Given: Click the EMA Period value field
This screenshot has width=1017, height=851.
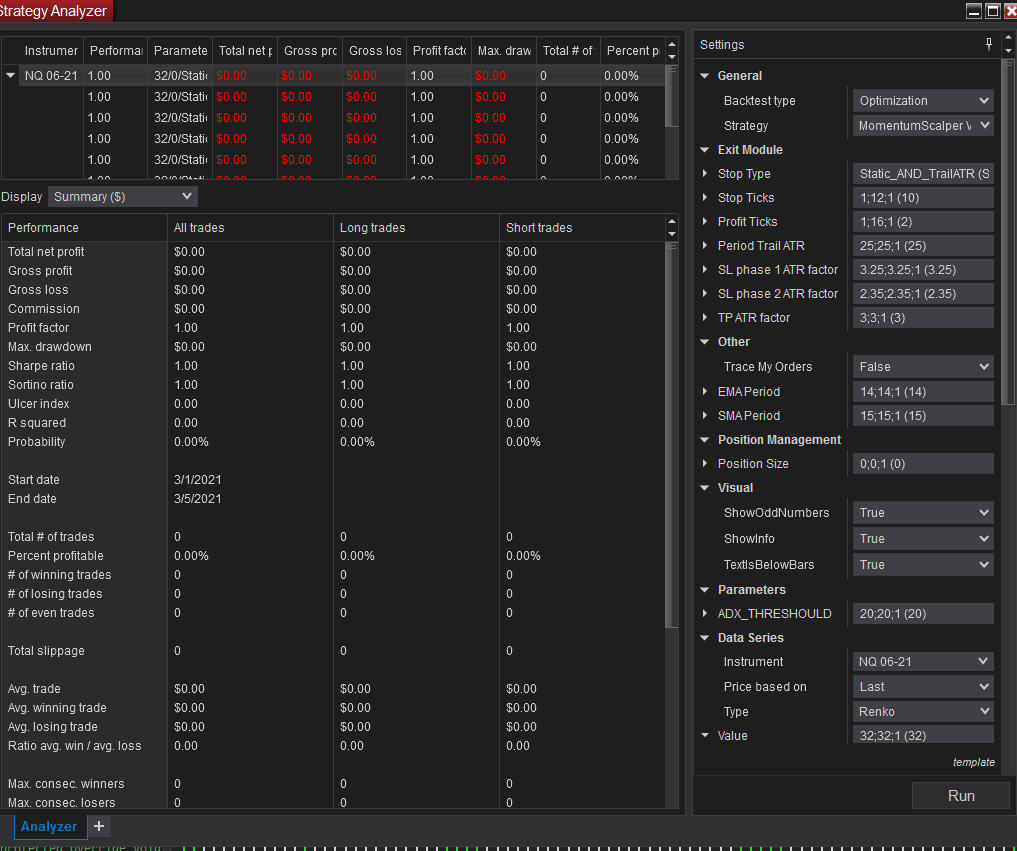Looking at the screenshot, I should (x=923, y=392).
